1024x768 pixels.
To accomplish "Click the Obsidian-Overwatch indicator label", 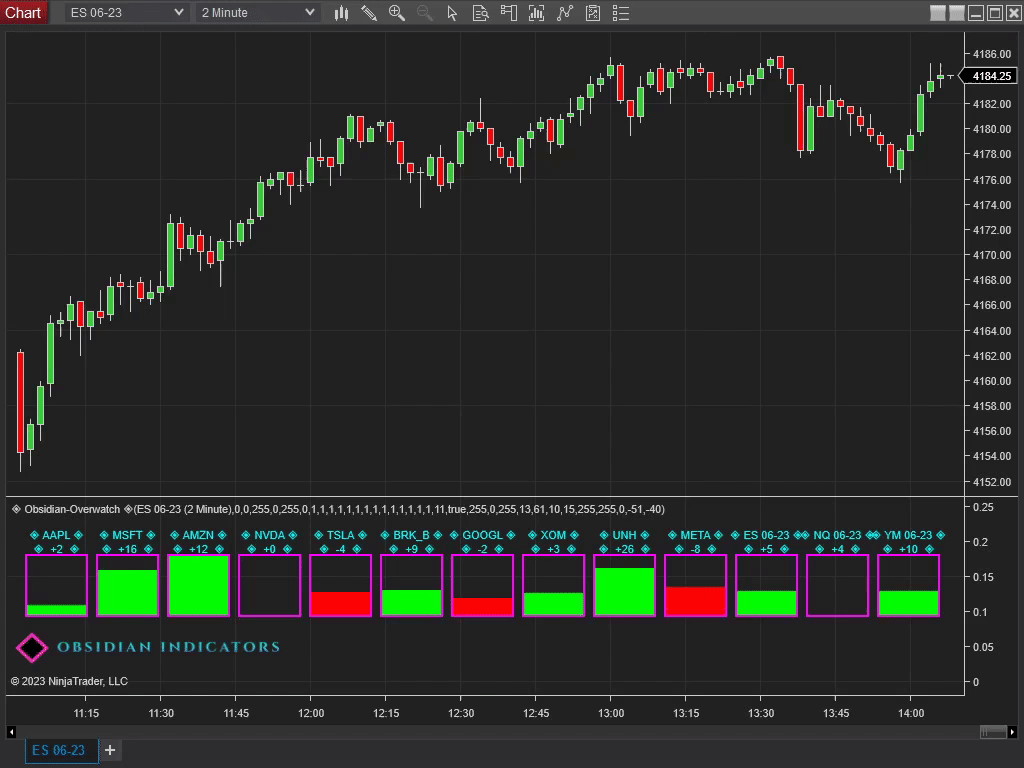I will pos(72,509).
